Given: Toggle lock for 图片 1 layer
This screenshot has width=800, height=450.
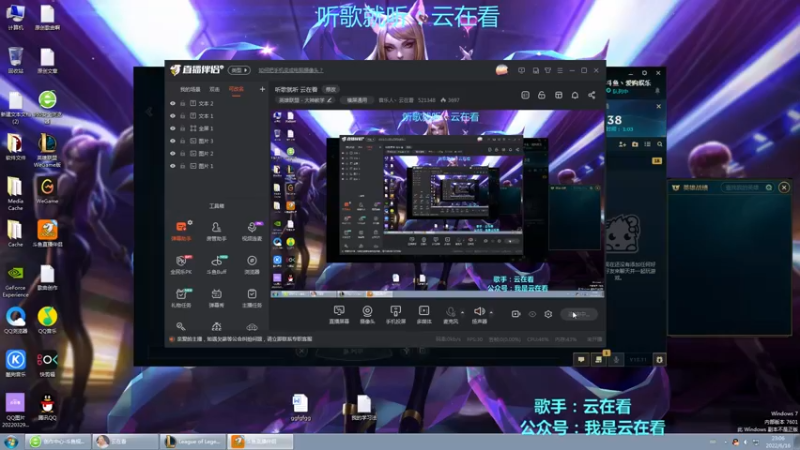Looking at the screenshot, I should click(x=182, y=166).
